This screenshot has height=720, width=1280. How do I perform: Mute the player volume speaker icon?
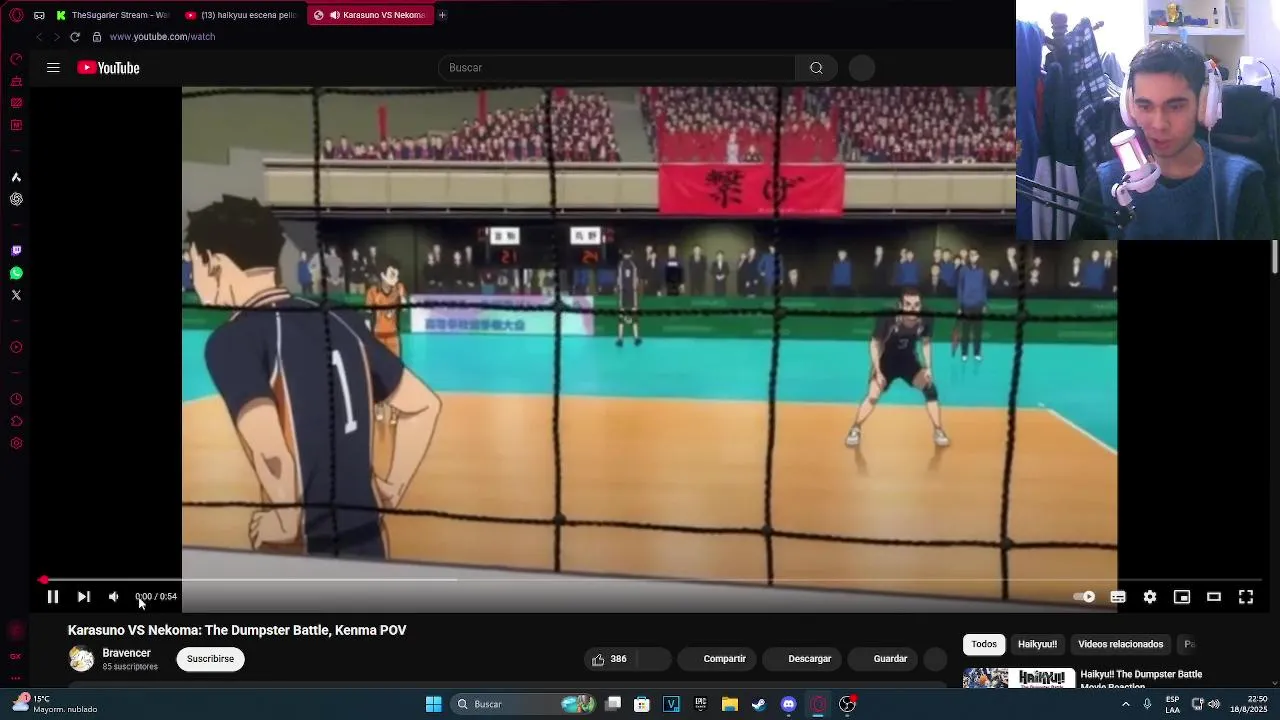click(x=114, y=597)
